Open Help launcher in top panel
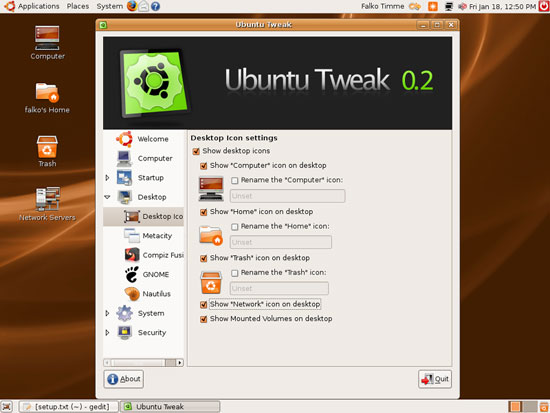This screenshot has width=550, height=413. click(155, 6)
